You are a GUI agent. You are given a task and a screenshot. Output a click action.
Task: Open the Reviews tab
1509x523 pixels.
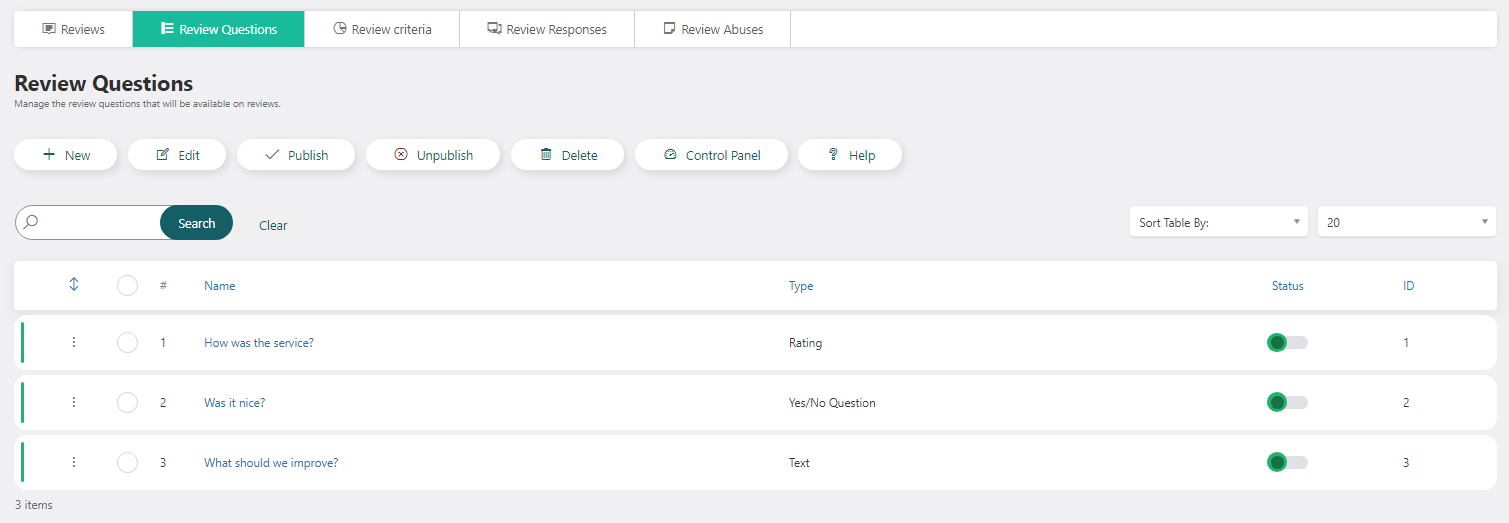(x=73, y=29)
